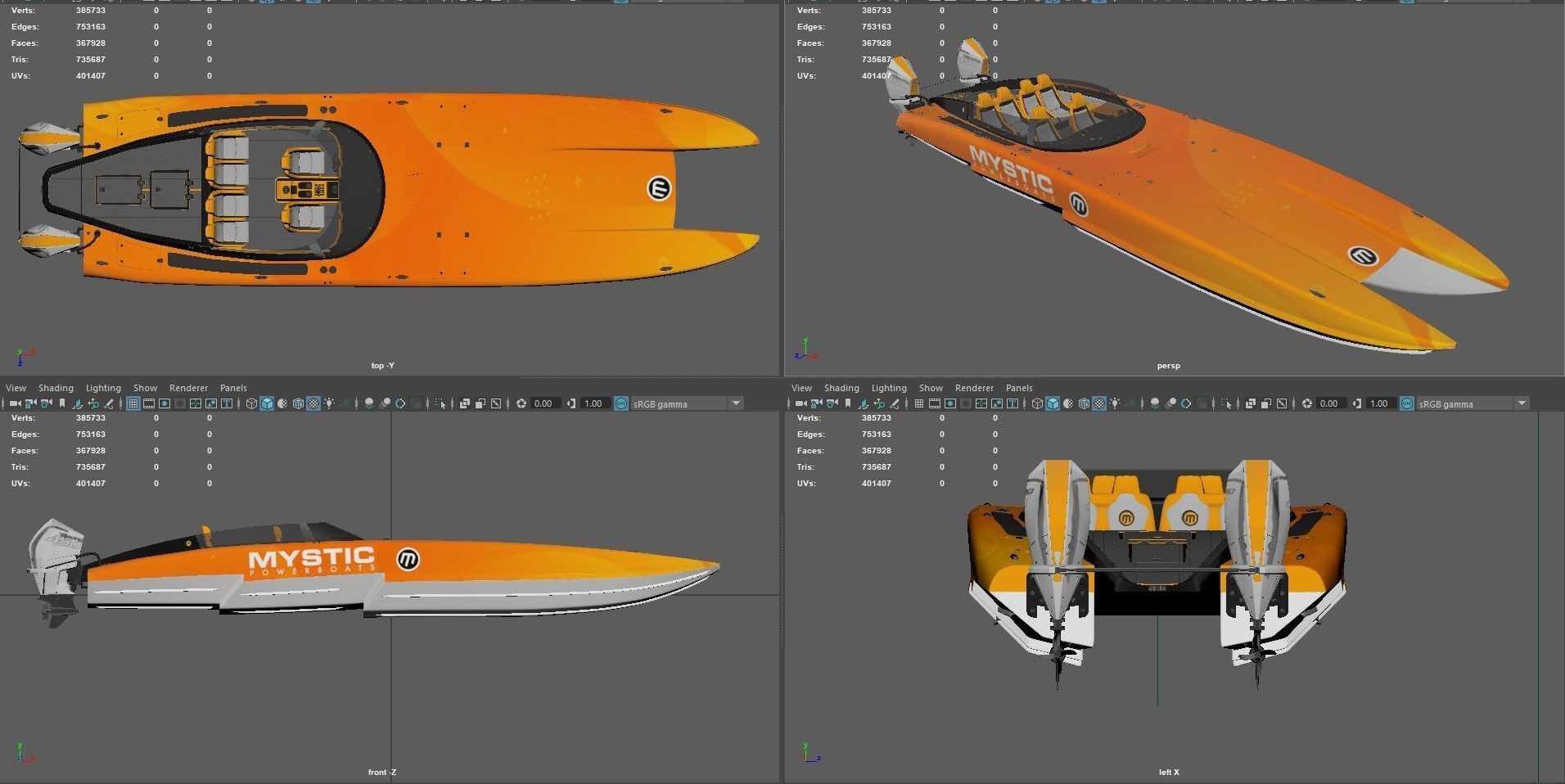Open Show menu in left view panel

[x=931, y=388]
